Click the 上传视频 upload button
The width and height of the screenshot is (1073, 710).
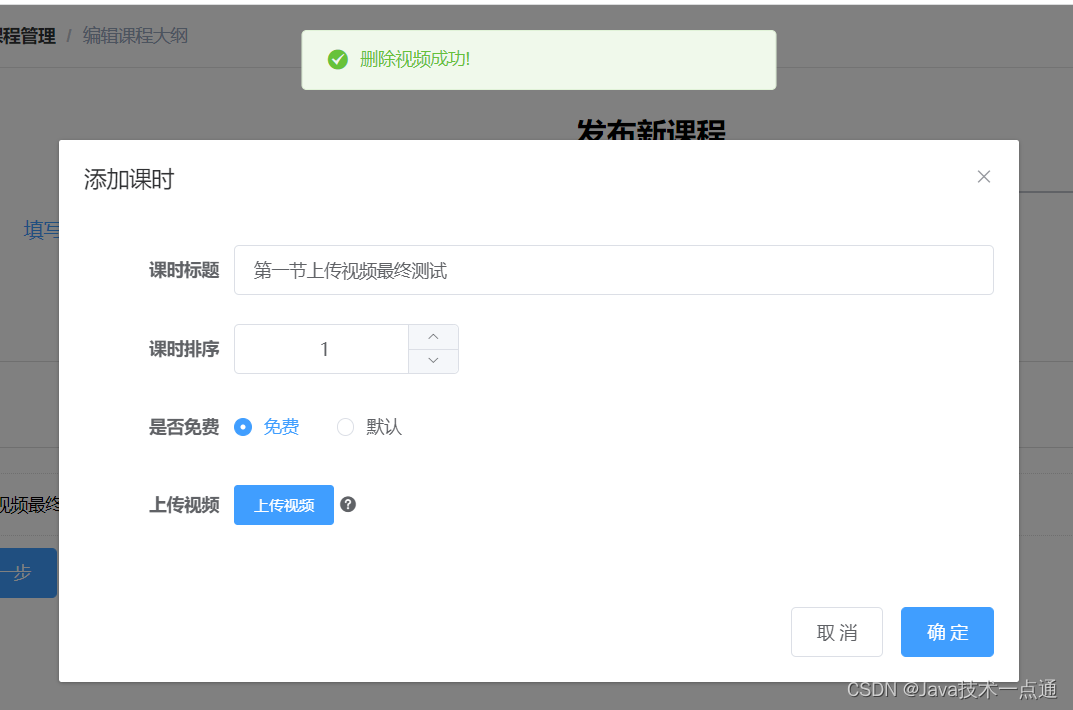(283, 505)
